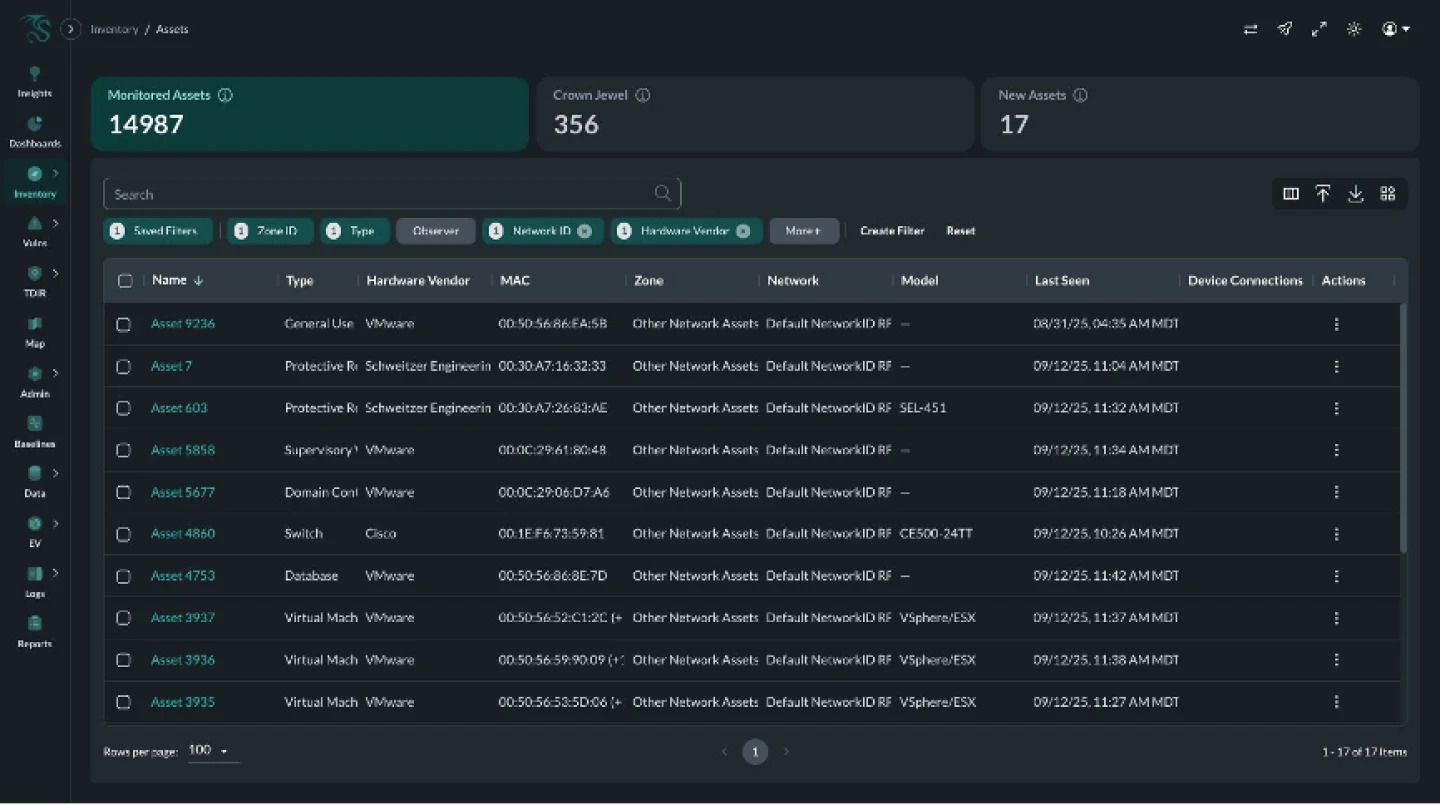This screenshot has width=1440, height=805.
Task: Check the checkbox for Asset 9236
Action: tap(124, 324)
